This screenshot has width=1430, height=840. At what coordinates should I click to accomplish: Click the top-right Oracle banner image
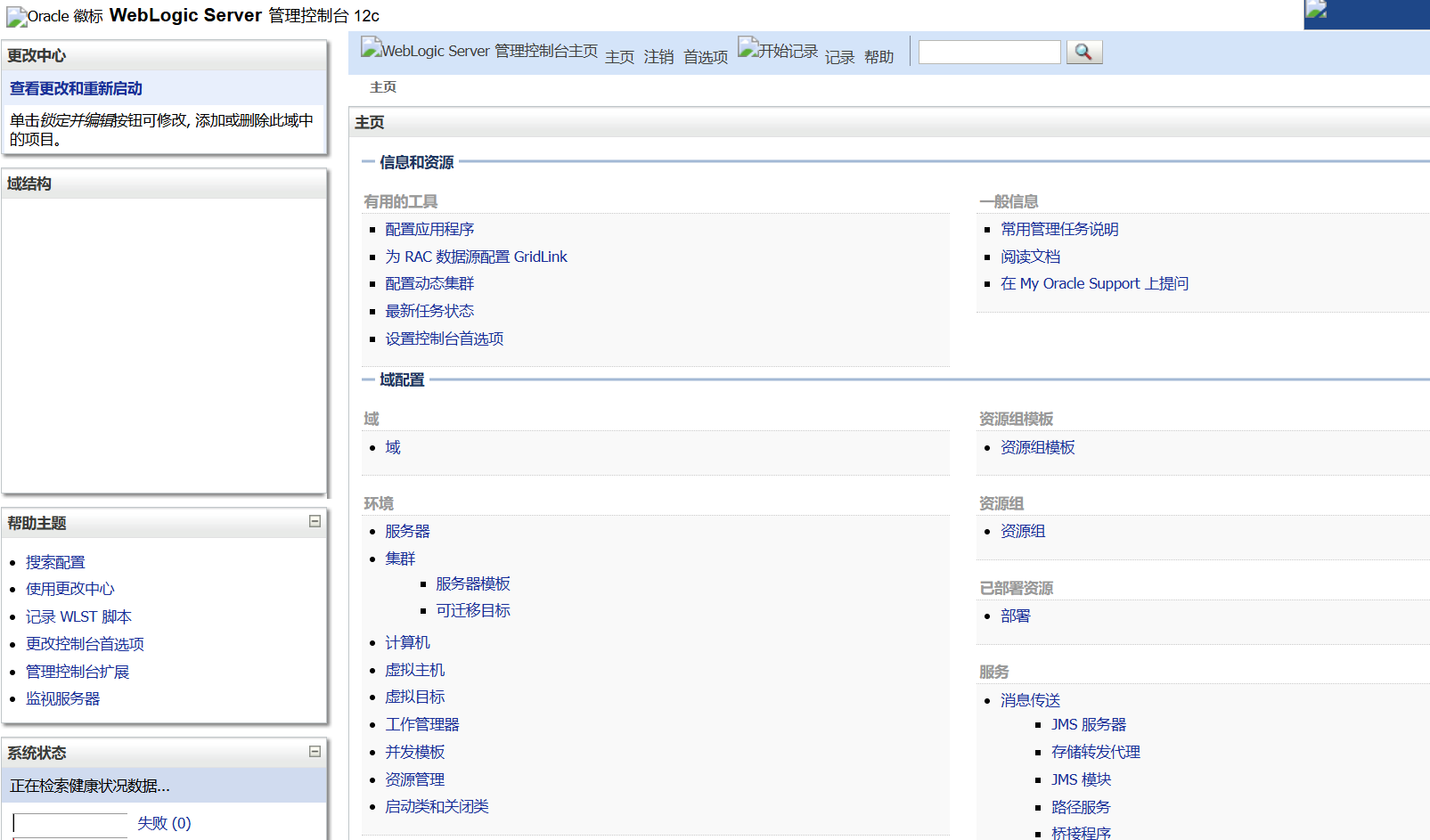point(1367,15)
